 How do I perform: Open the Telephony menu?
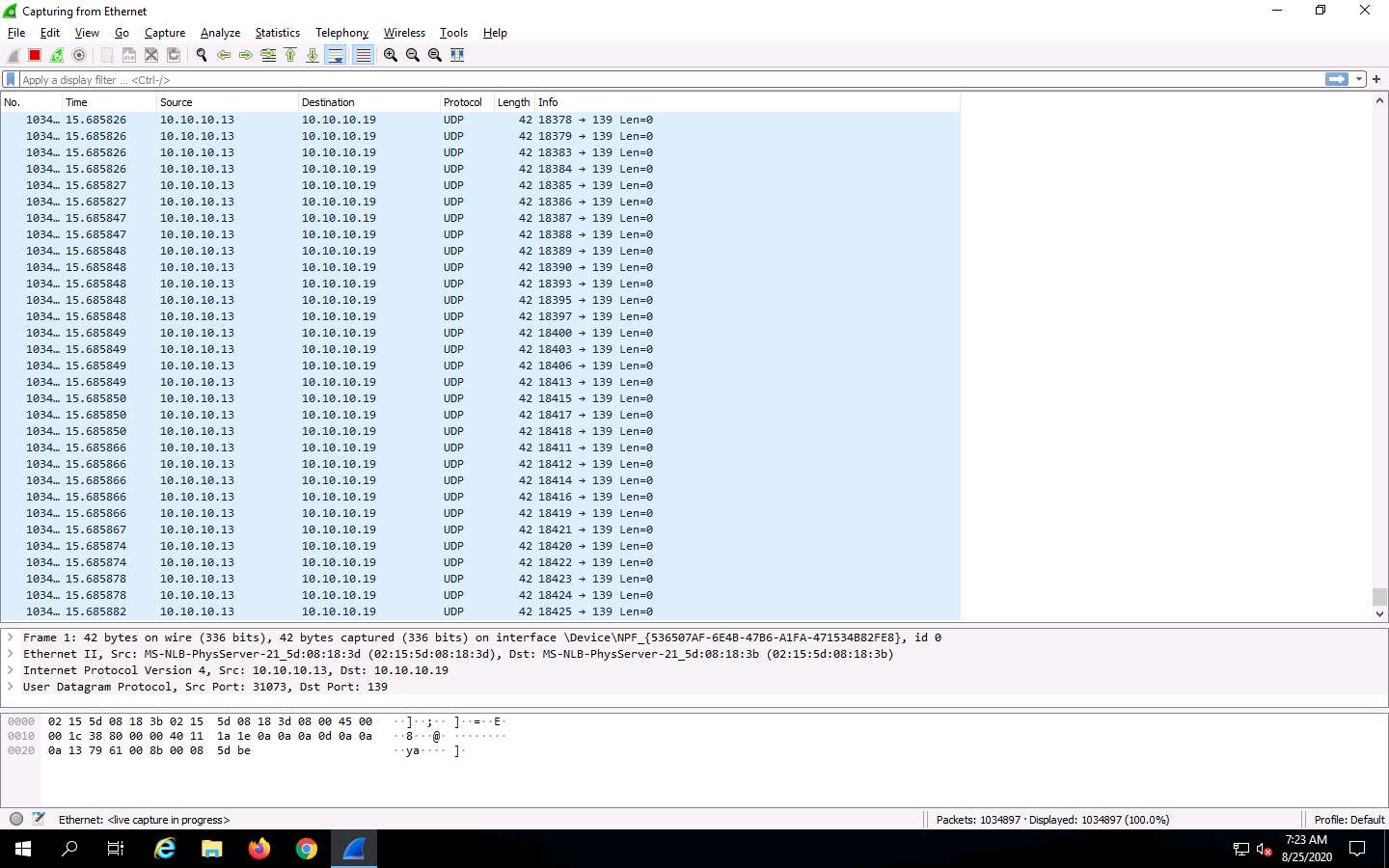[x=341, y=33]
